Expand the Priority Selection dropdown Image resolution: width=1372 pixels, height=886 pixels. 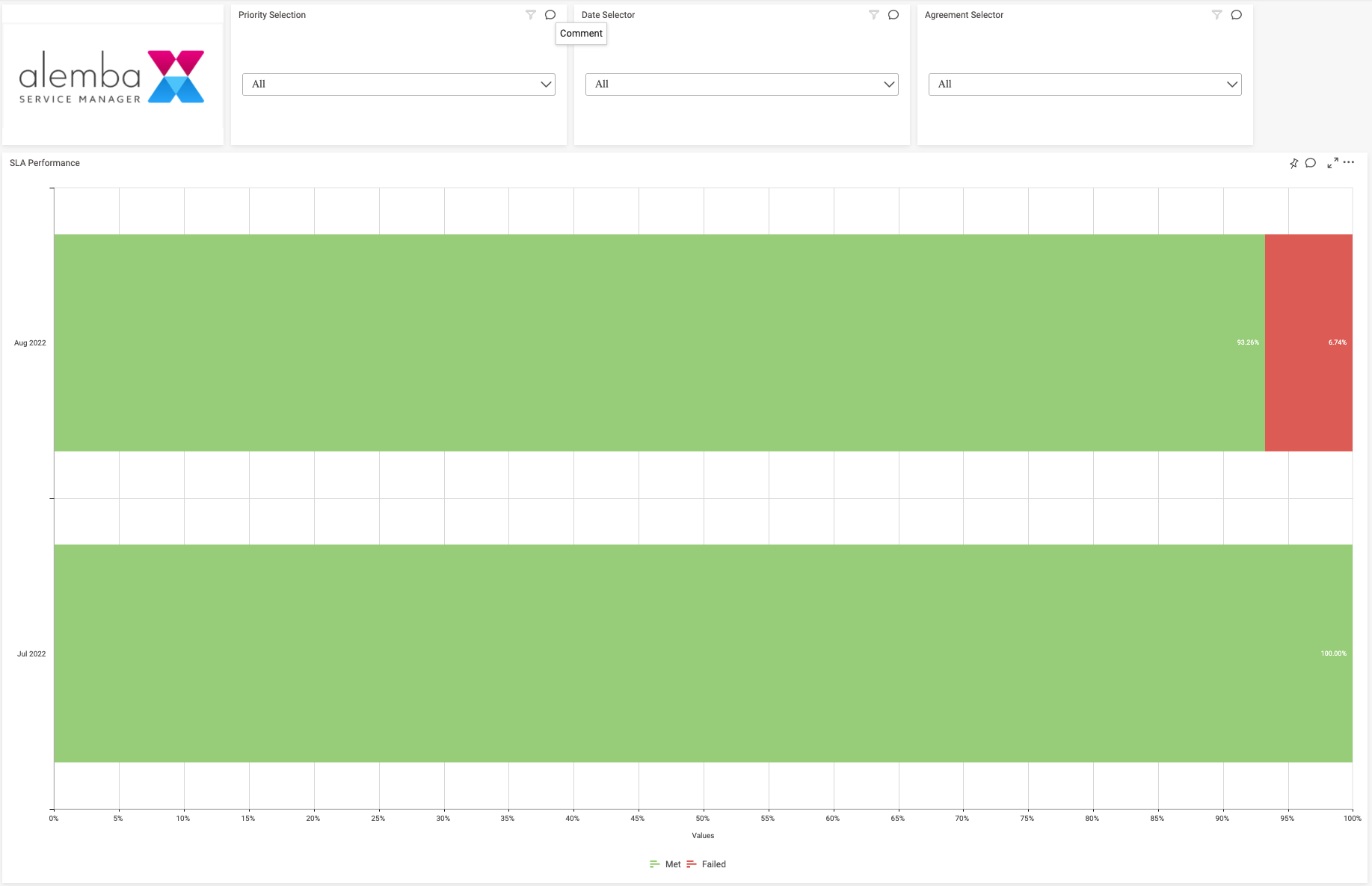(399, 84)
